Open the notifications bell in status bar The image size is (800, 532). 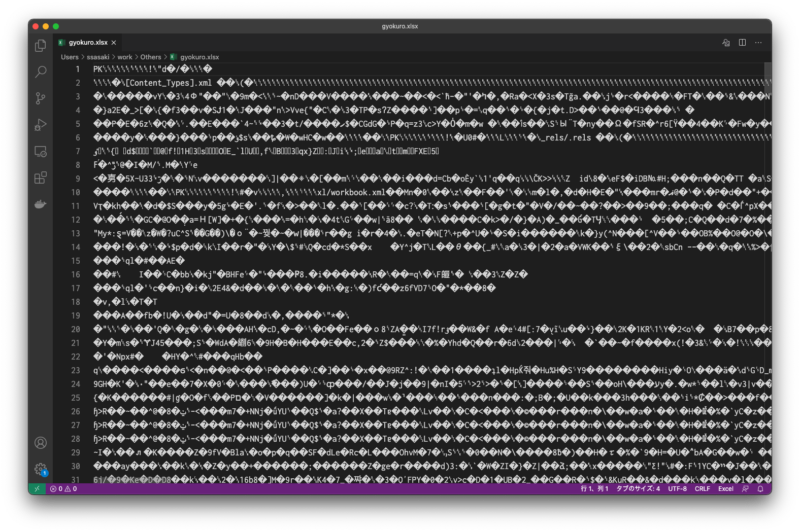click(760, 489)
